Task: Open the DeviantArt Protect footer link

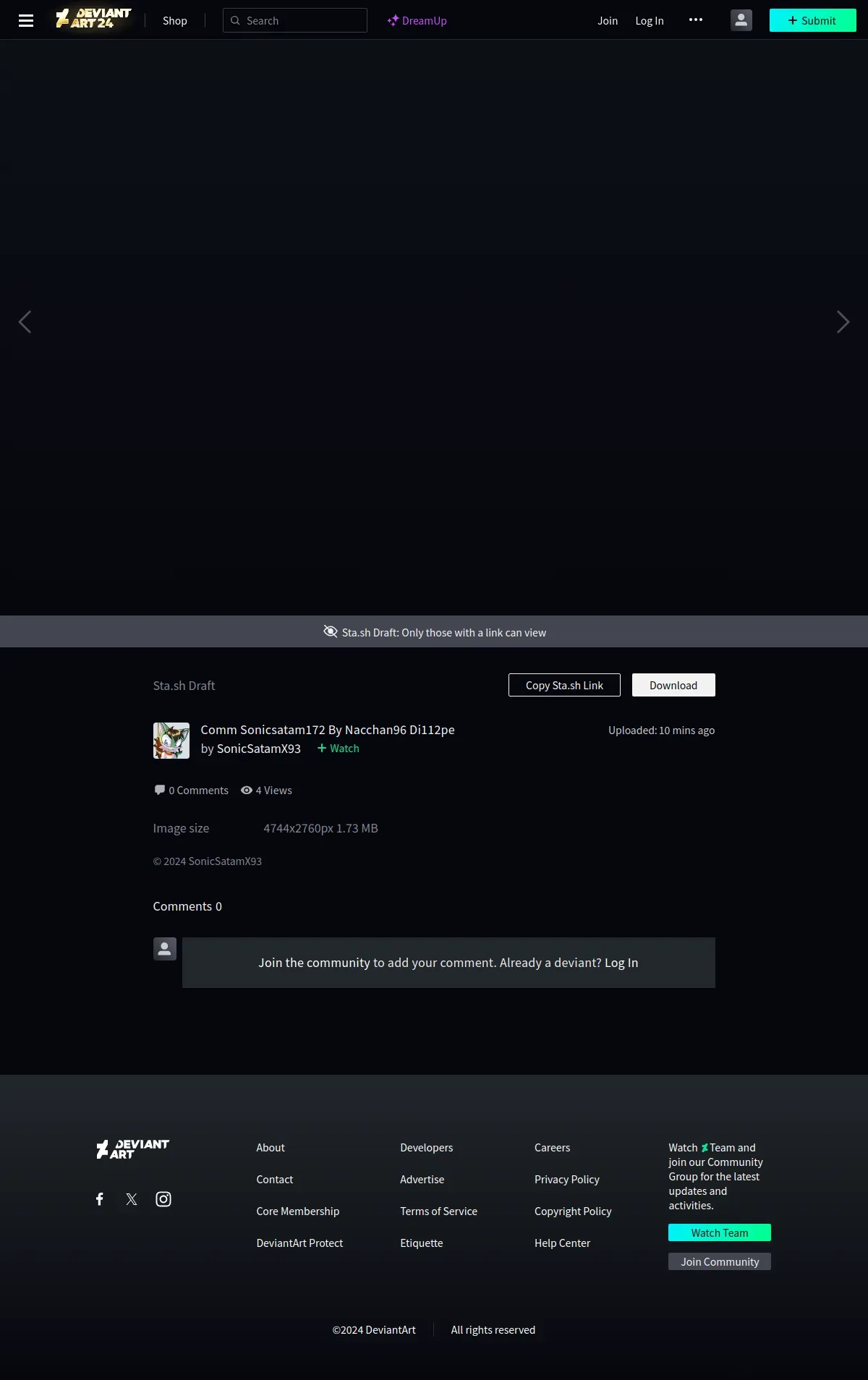Action: [x=299, y=1243]
